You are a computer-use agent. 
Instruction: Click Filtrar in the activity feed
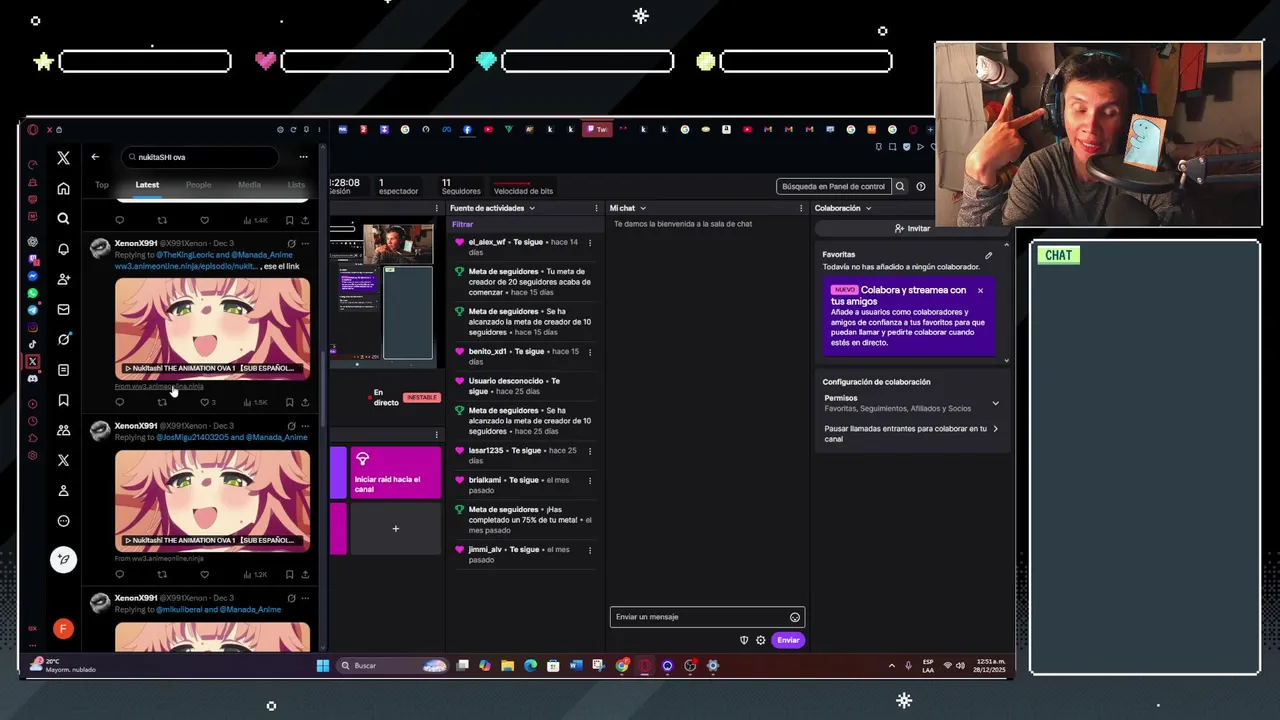(x=462, y=224)
